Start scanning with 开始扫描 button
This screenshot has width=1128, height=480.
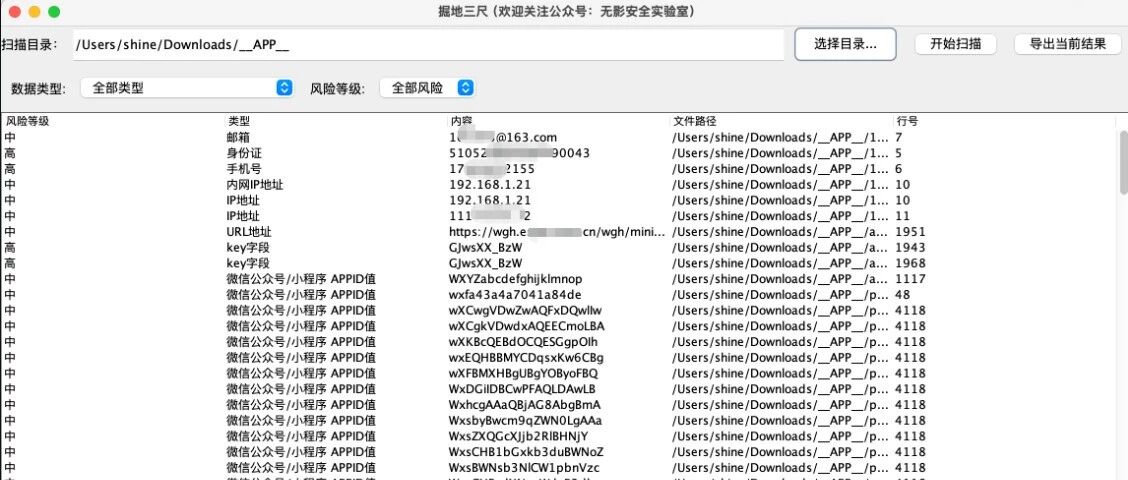[x=955, y=44]
